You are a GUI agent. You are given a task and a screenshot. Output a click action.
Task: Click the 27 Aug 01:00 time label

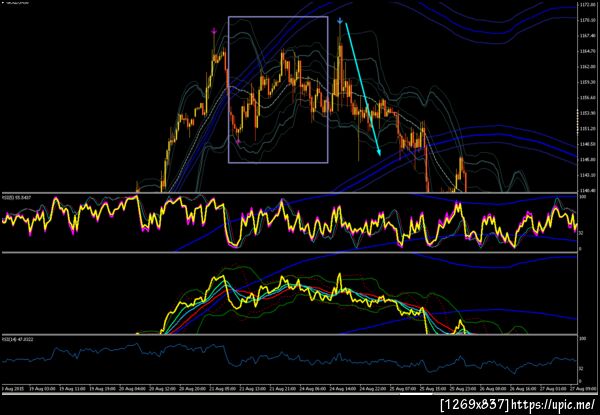pos(553,389)
